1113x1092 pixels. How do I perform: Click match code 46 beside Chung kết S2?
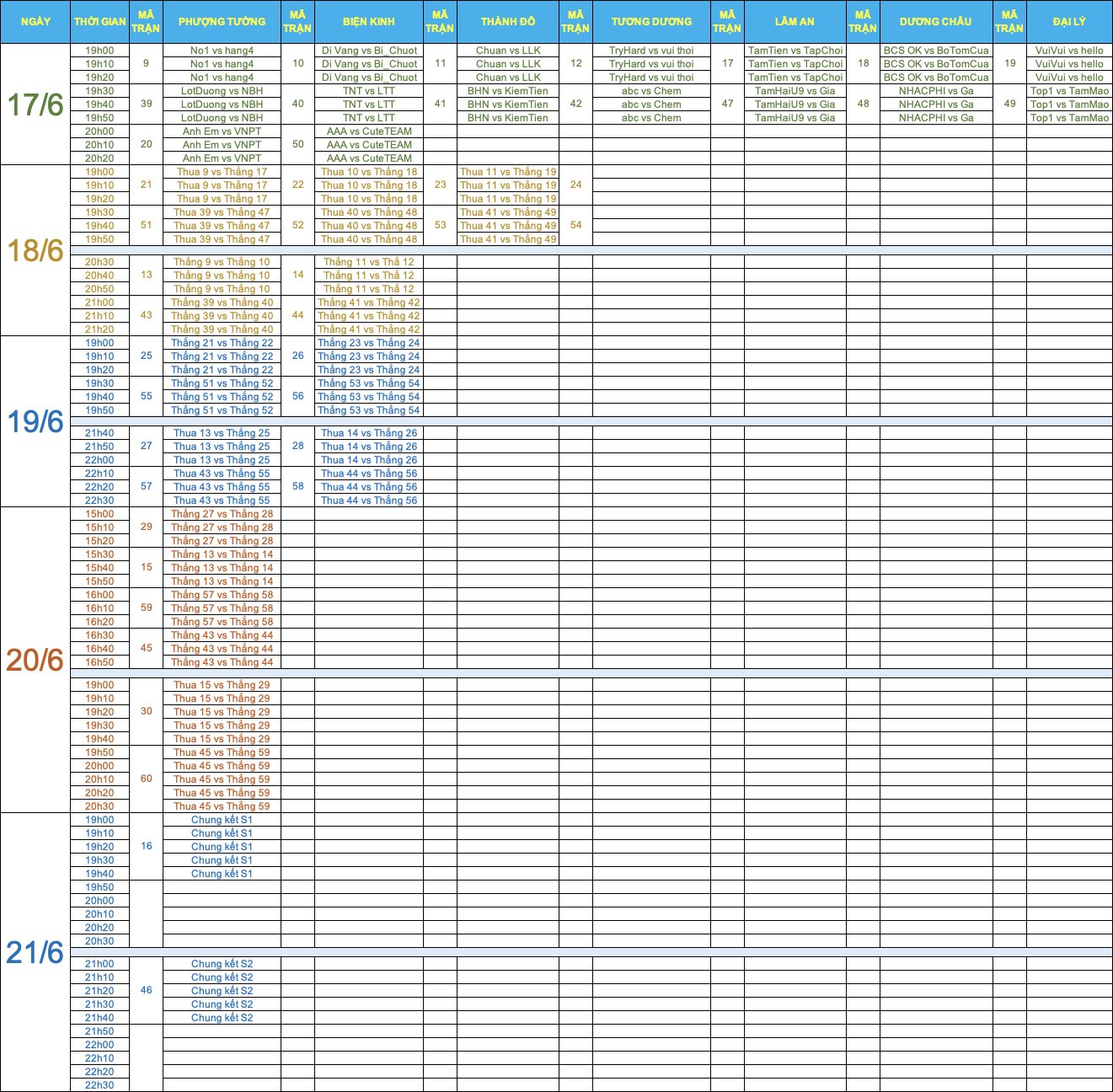[x=147, y=990]
